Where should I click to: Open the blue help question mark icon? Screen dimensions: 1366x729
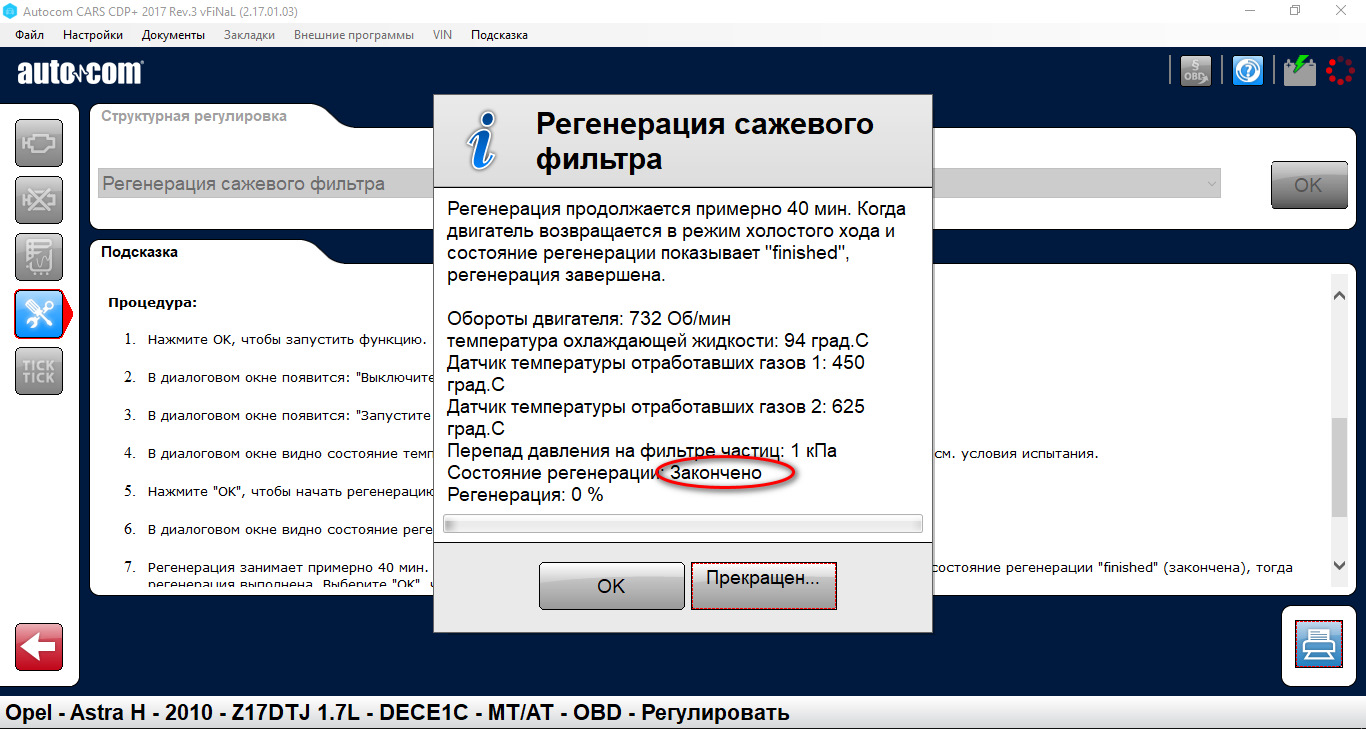coord(1248,71)
